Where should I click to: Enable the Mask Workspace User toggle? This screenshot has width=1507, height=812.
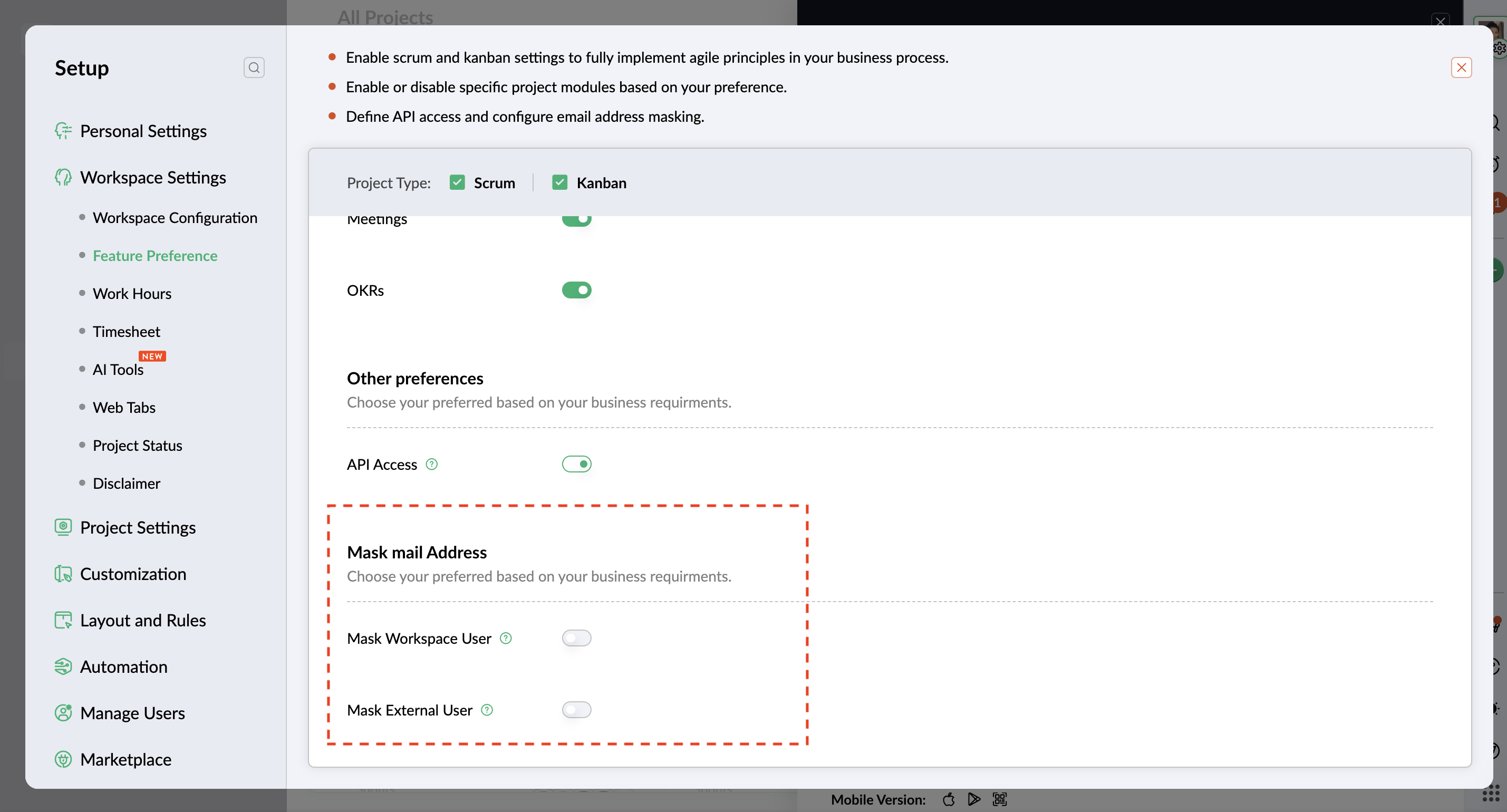577,637
